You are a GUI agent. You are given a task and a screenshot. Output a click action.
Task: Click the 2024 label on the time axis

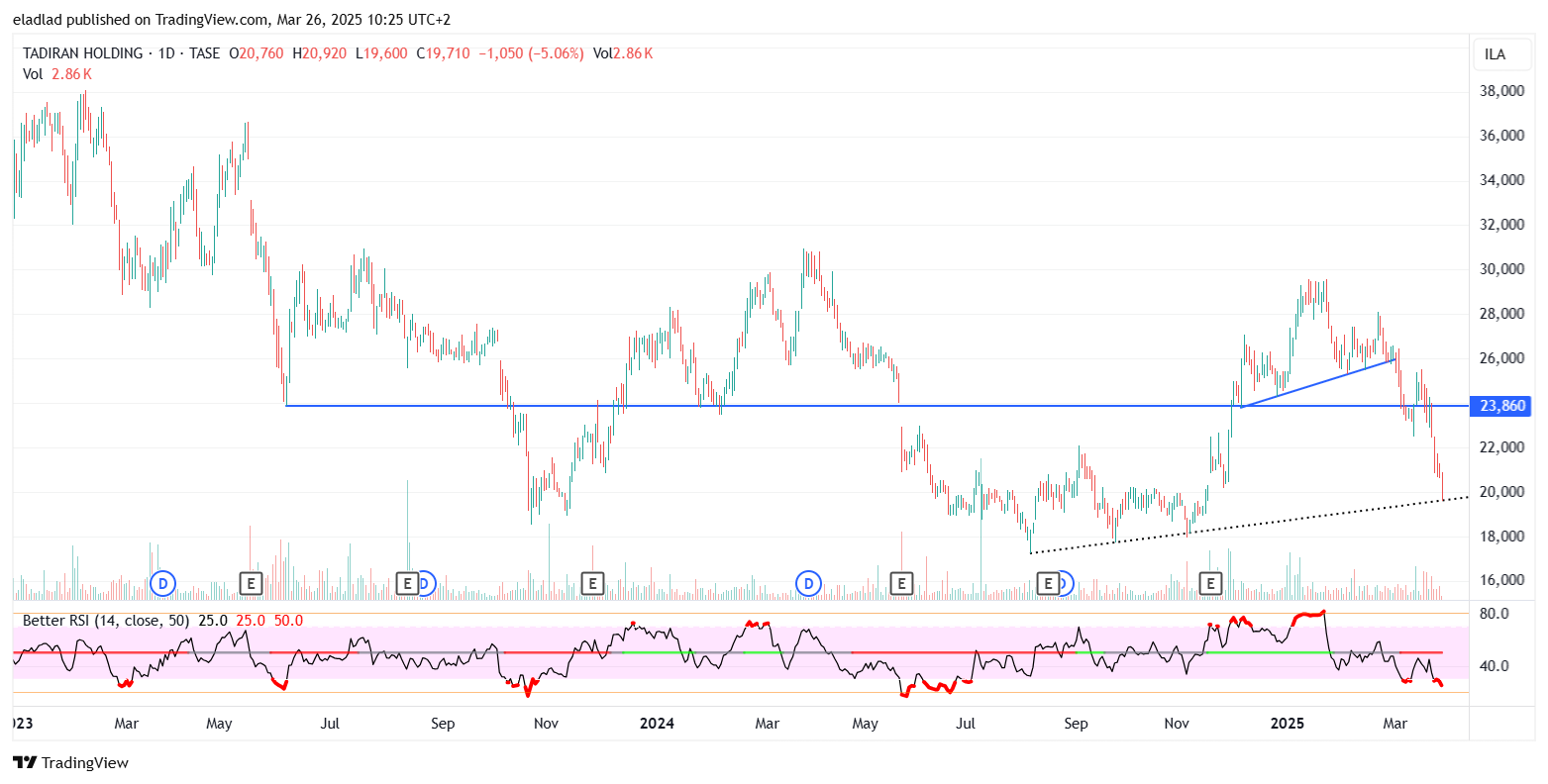coord(657,724)
